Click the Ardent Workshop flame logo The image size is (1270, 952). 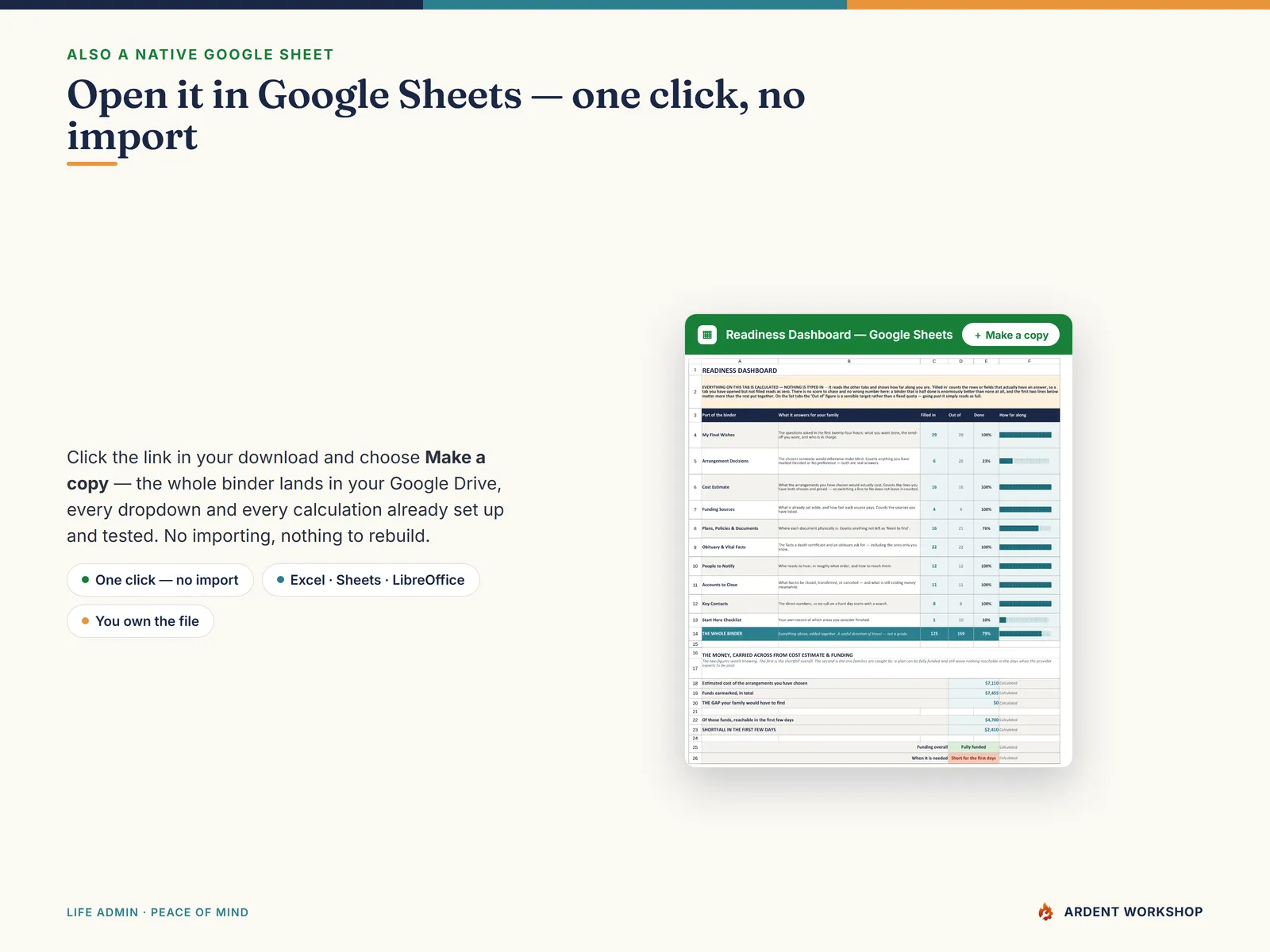click(x=1045, y=912)
